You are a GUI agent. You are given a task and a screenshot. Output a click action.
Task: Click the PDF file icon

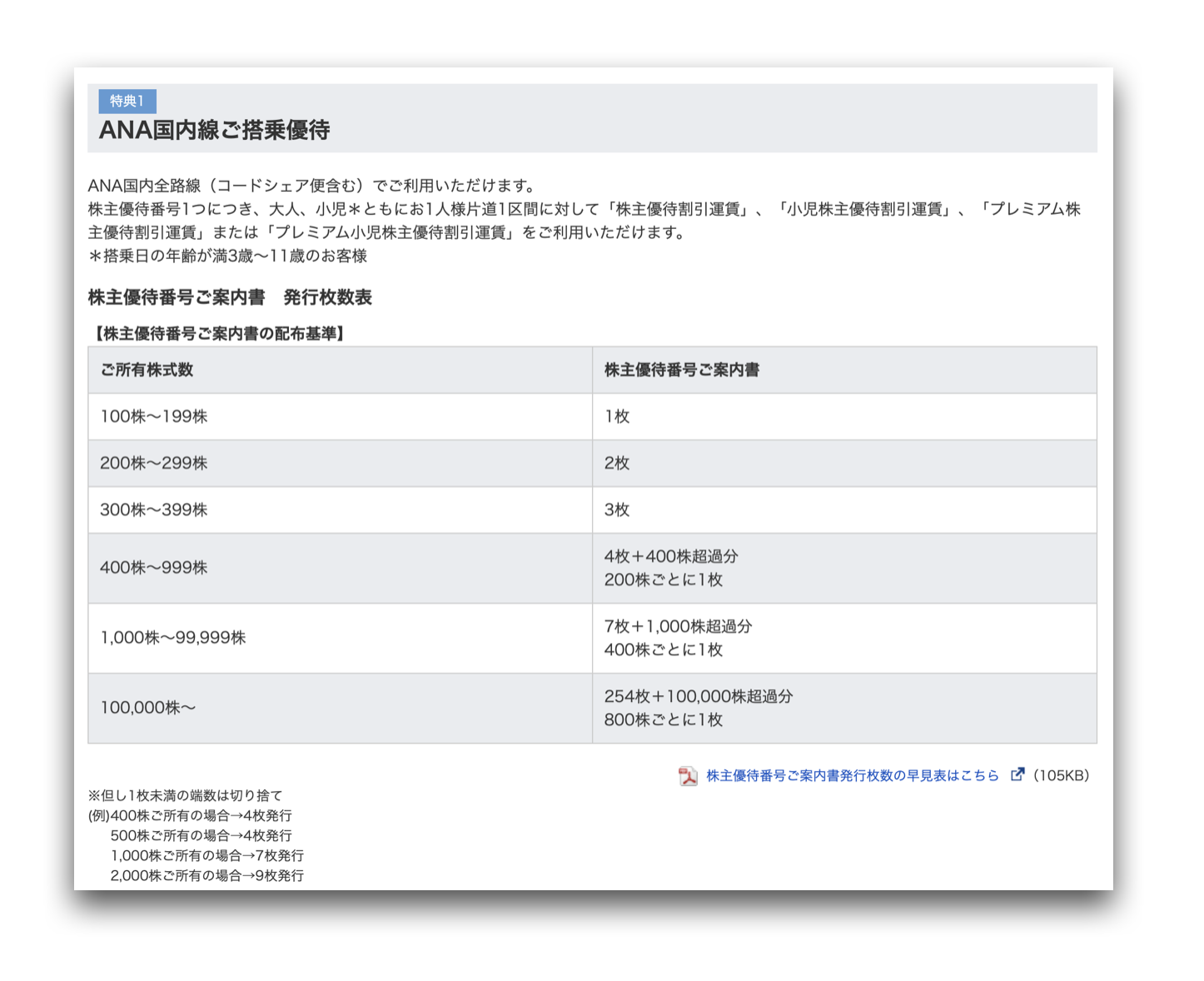[x=688, y=776]
